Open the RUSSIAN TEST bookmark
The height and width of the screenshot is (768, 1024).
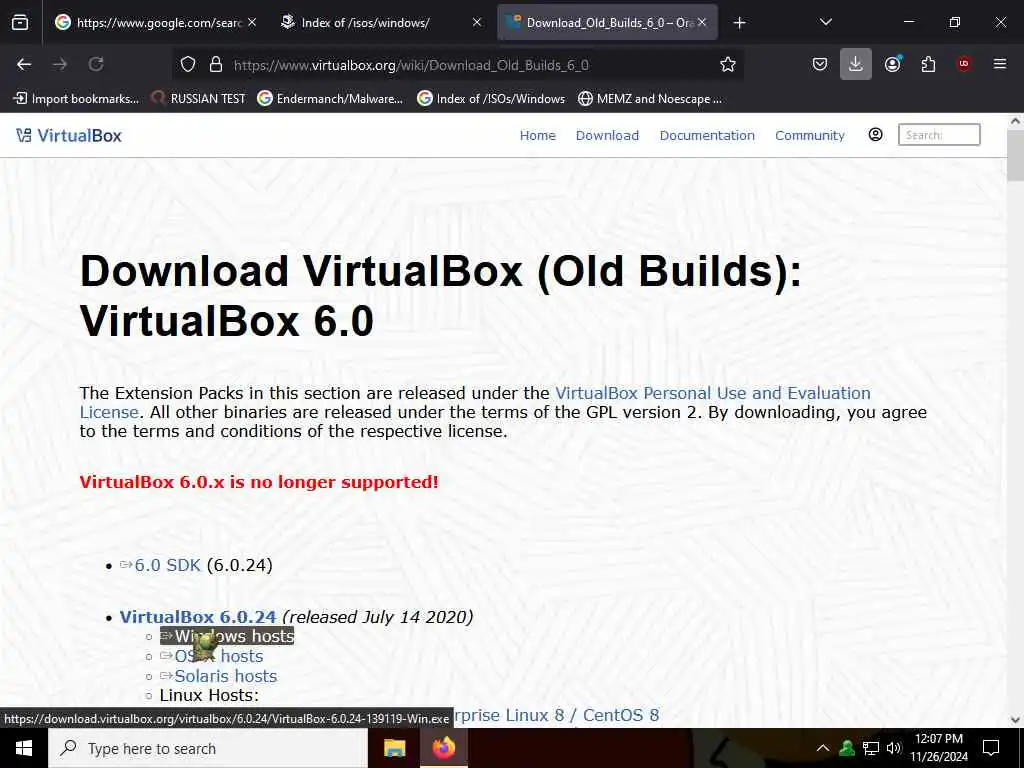[199, 99]
